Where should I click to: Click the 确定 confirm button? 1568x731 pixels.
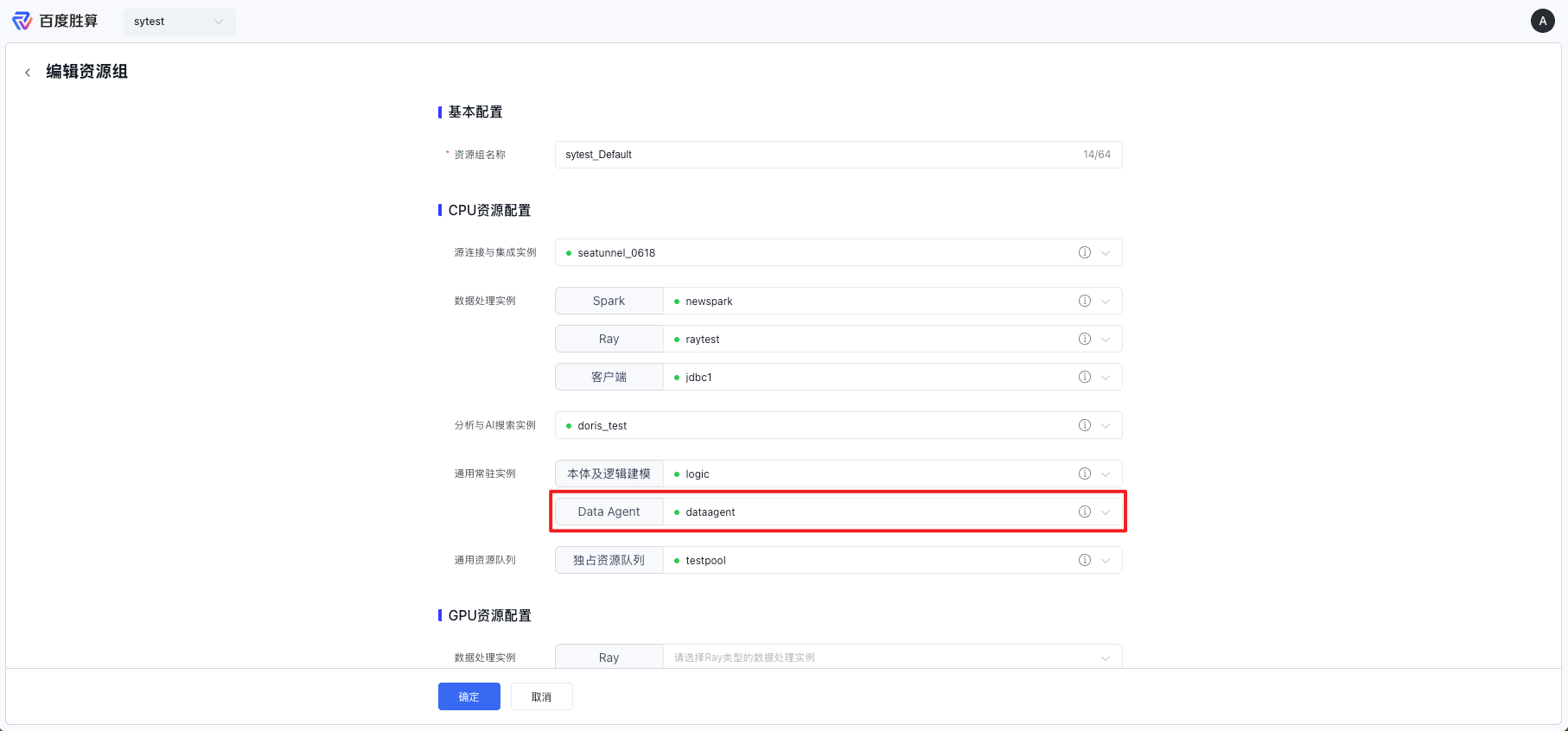tap(469, 696)
